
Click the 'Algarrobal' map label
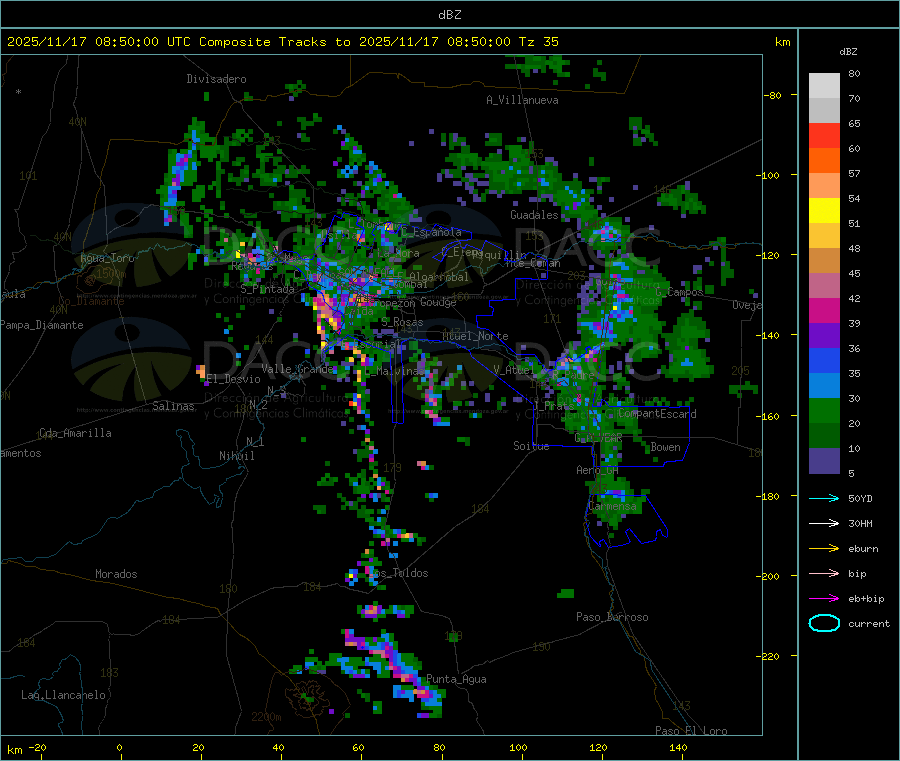coord(439,277)
